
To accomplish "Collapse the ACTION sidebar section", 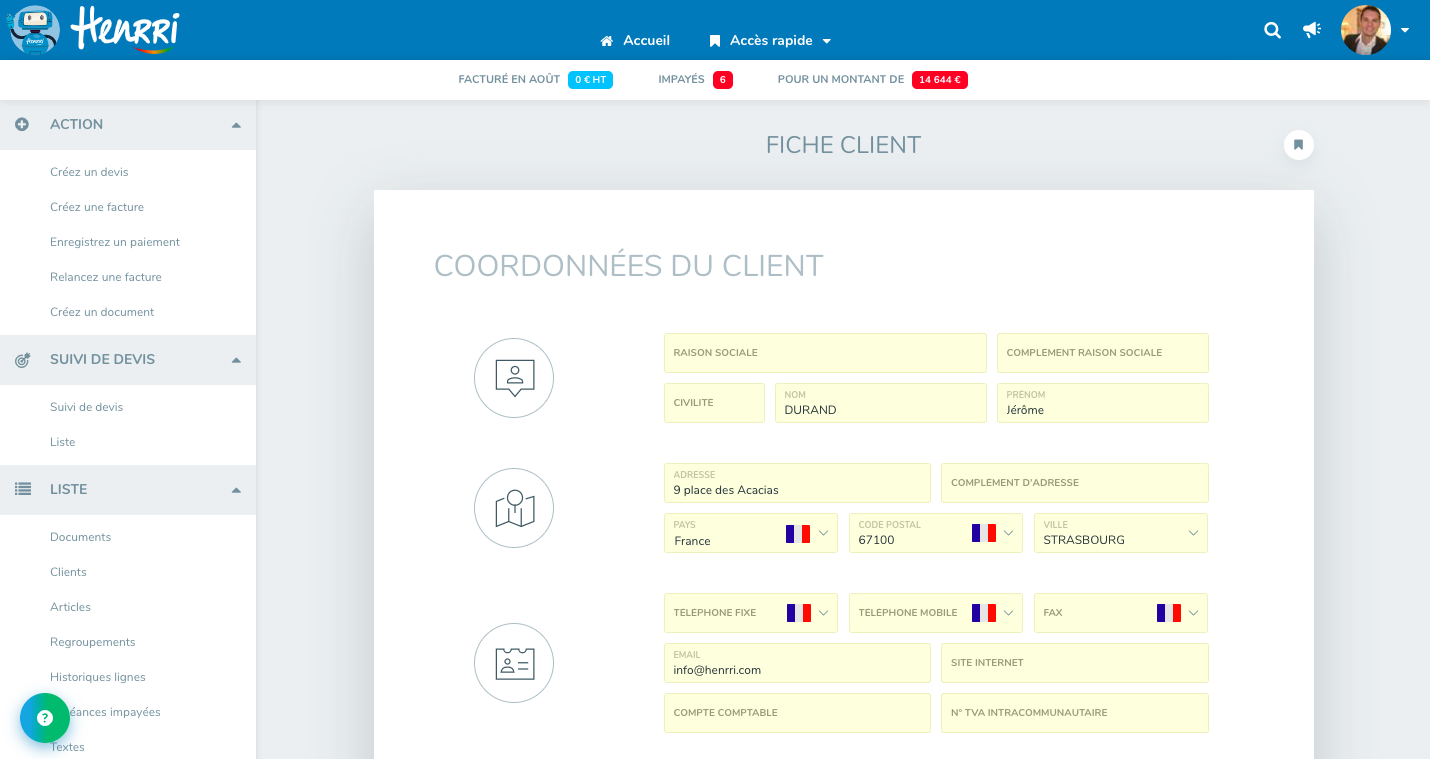I will click(236, 125).
